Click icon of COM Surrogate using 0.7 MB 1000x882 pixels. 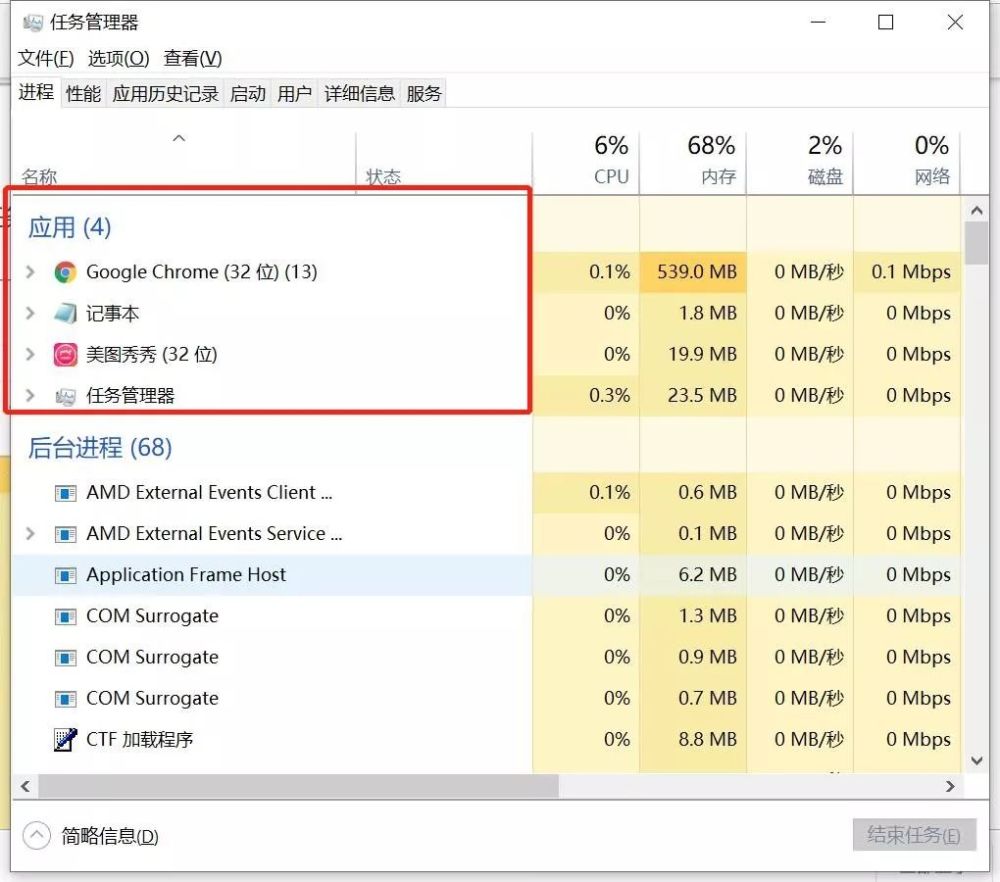[x=65, y=699]
